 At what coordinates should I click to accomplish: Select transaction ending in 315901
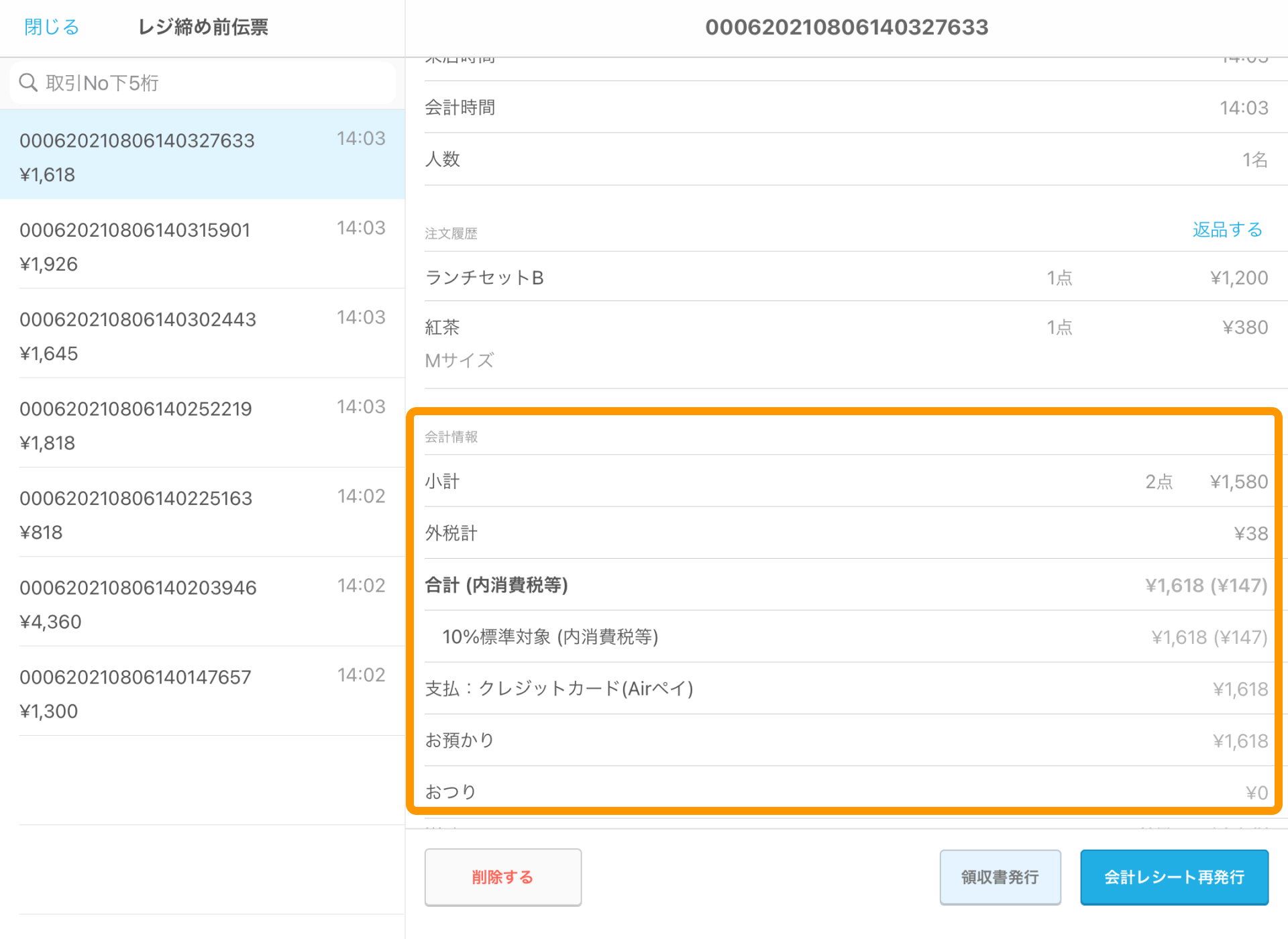[201, 245]
